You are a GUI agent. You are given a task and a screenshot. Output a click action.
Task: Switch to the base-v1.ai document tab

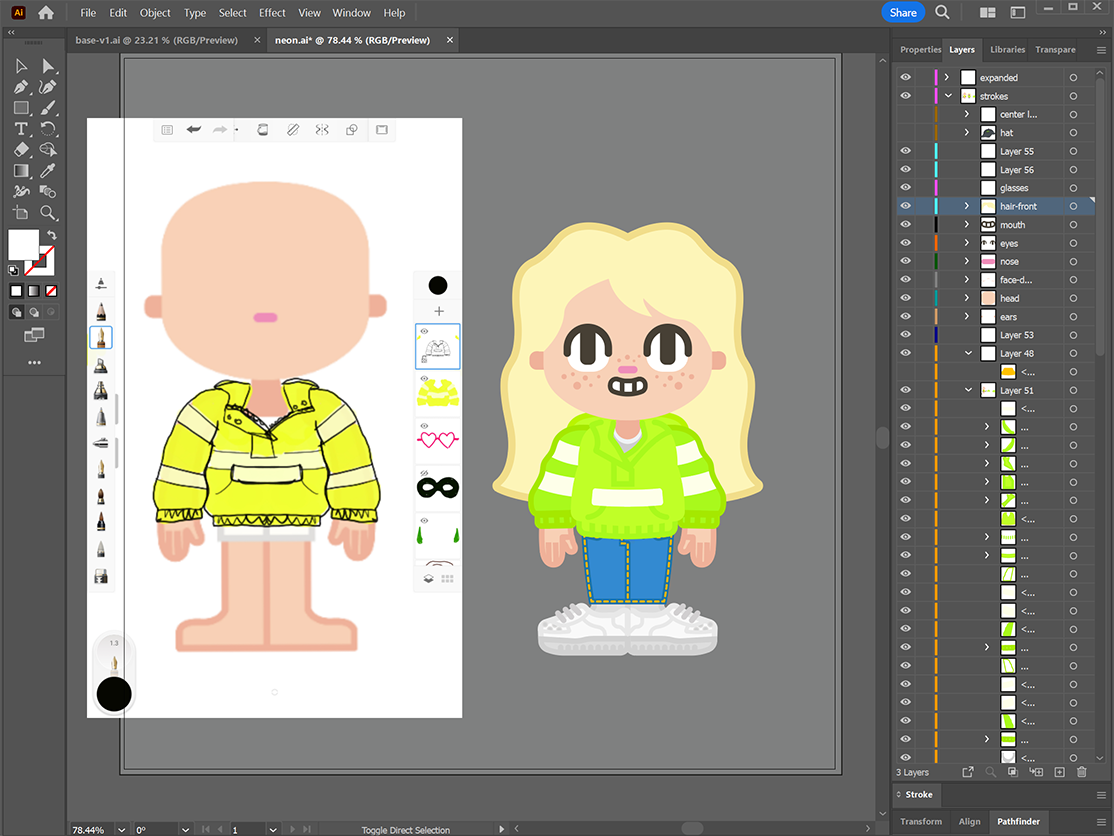coord(156,40)
